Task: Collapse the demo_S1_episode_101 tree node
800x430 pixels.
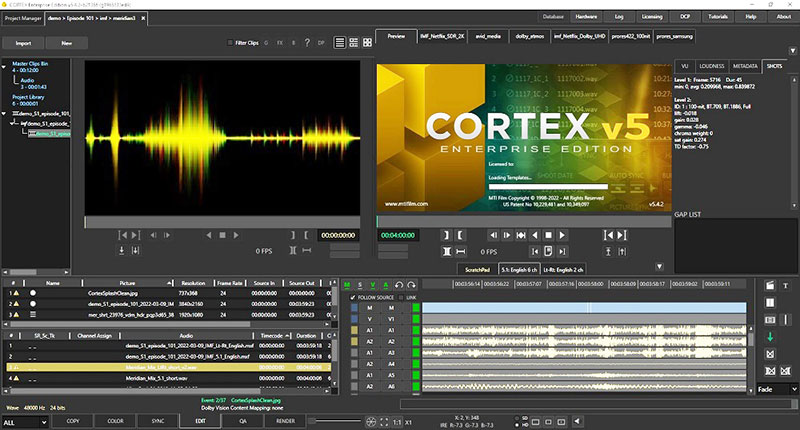Action: pyautogui.click(x=4, y=114)
